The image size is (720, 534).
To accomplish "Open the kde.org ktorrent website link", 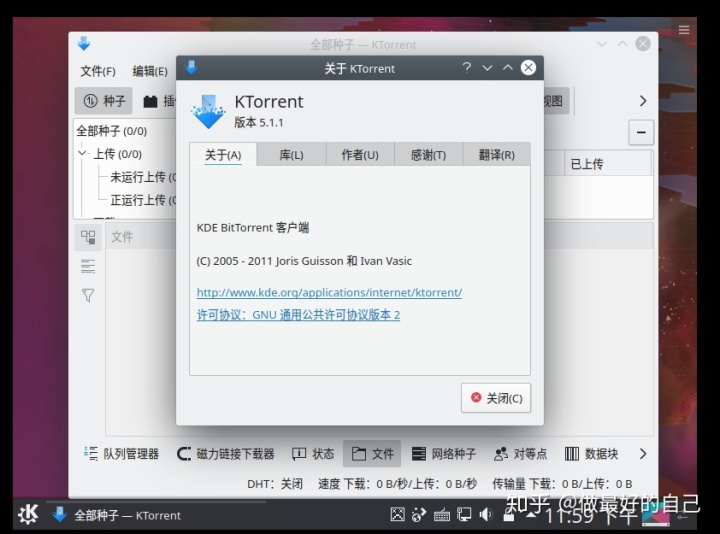I will [x=329, y=292].
